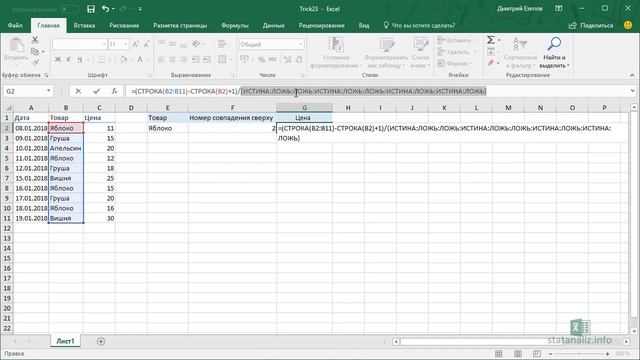Image resolution: width=640 pixels, height=360 pixels.
Task: Click the formula bar Enter checkmark
Action: coord(96,91)
